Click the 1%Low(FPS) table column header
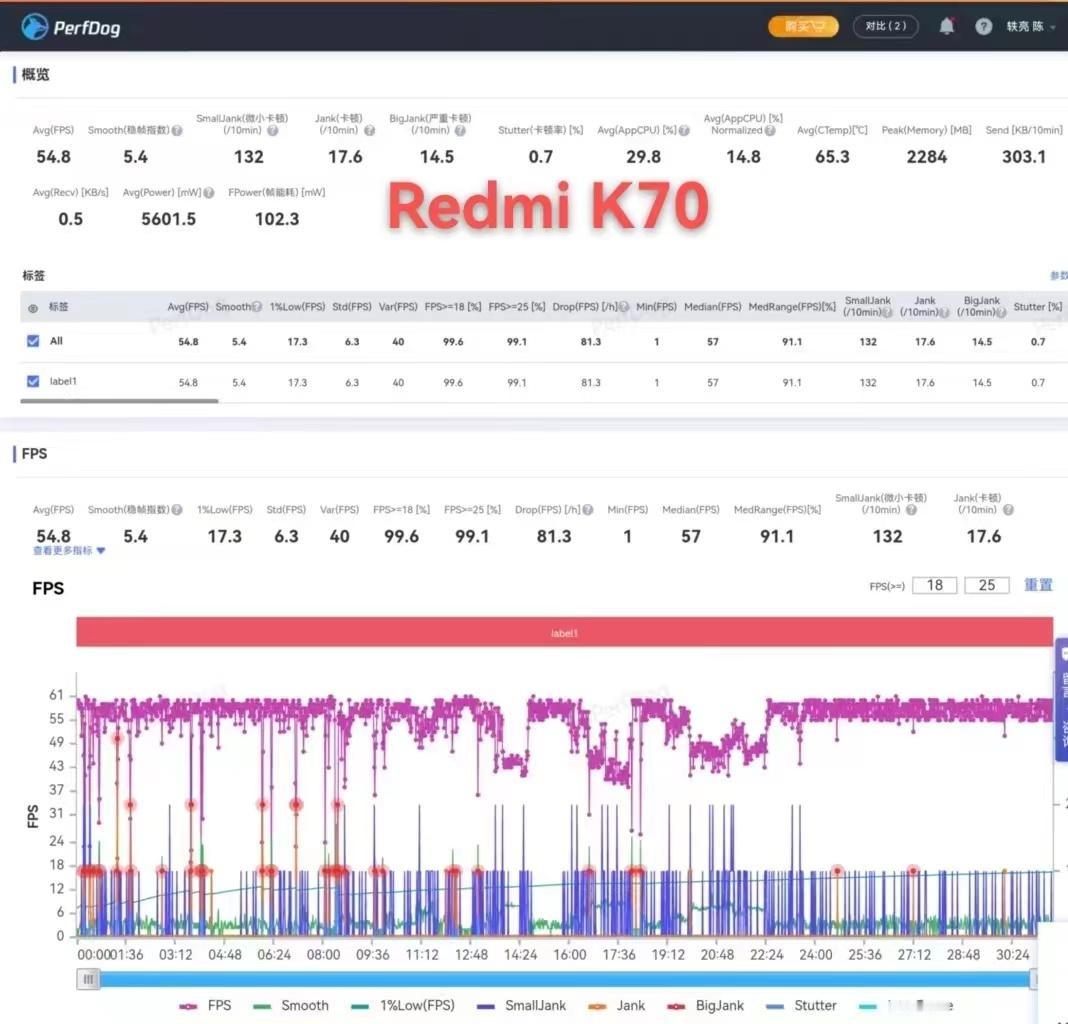This screenshot has width=1068, height=1024. [297, 307]
